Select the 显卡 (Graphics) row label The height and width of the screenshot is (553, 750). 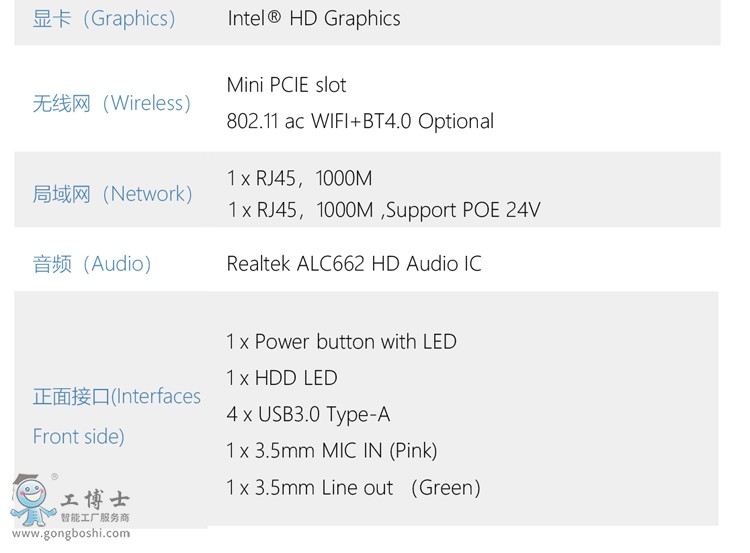click(x=103, y=19)
